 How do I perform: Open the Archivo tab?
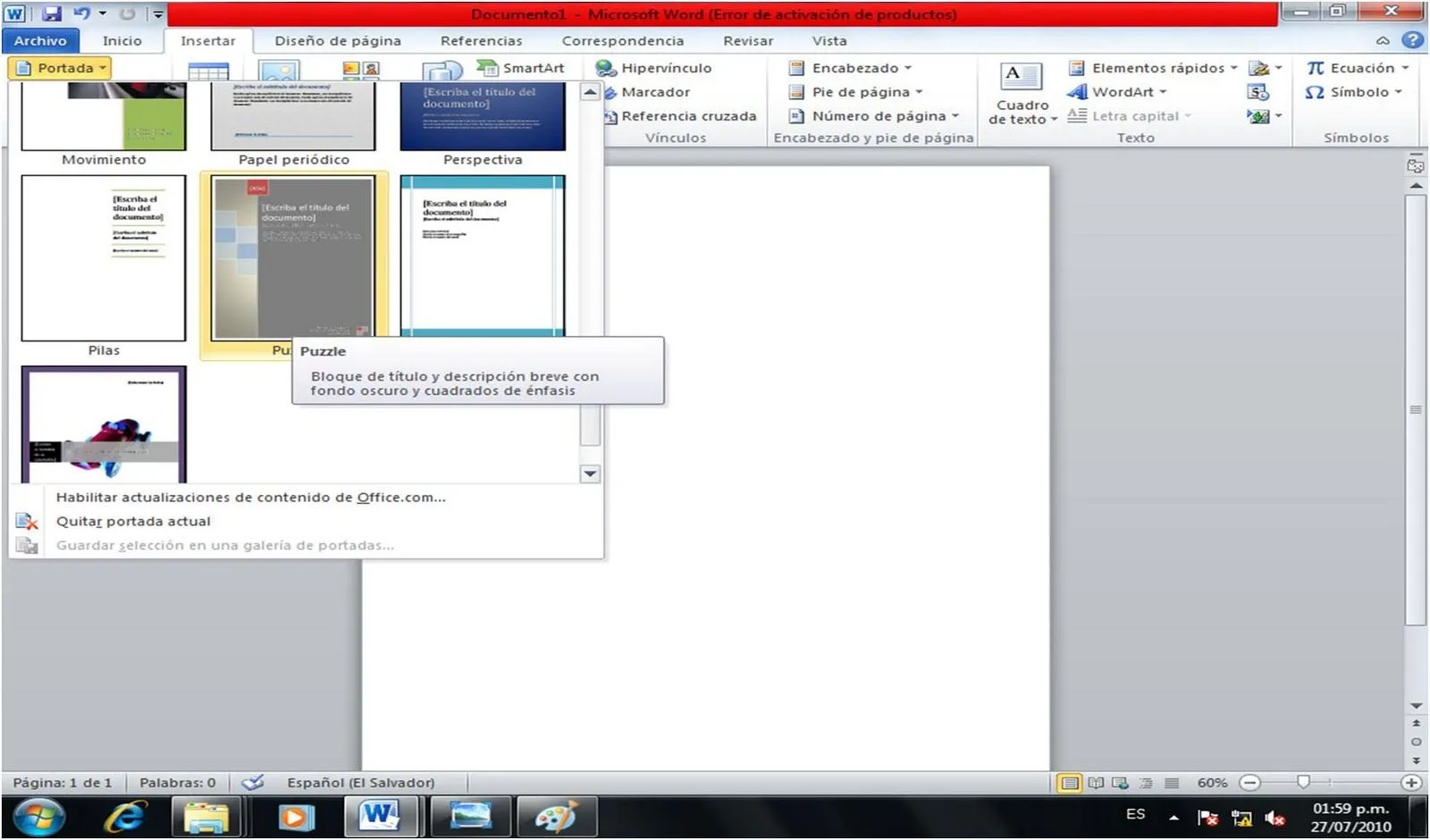[x=40, y=40]
